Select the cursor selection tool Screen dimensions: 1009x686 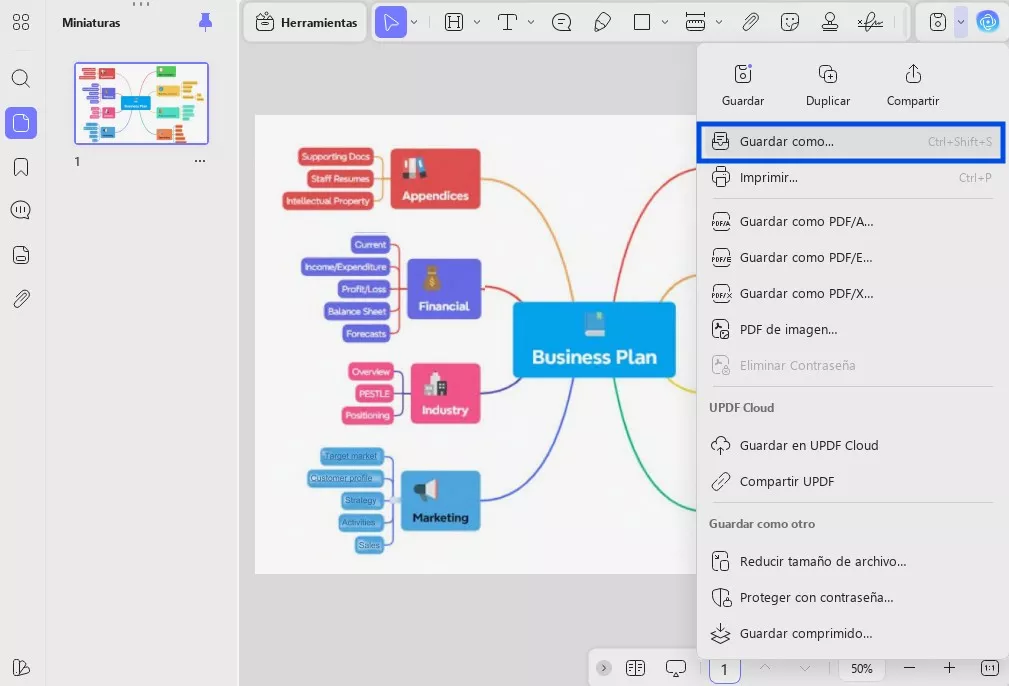pyautogui.click(x=391, y=23)
